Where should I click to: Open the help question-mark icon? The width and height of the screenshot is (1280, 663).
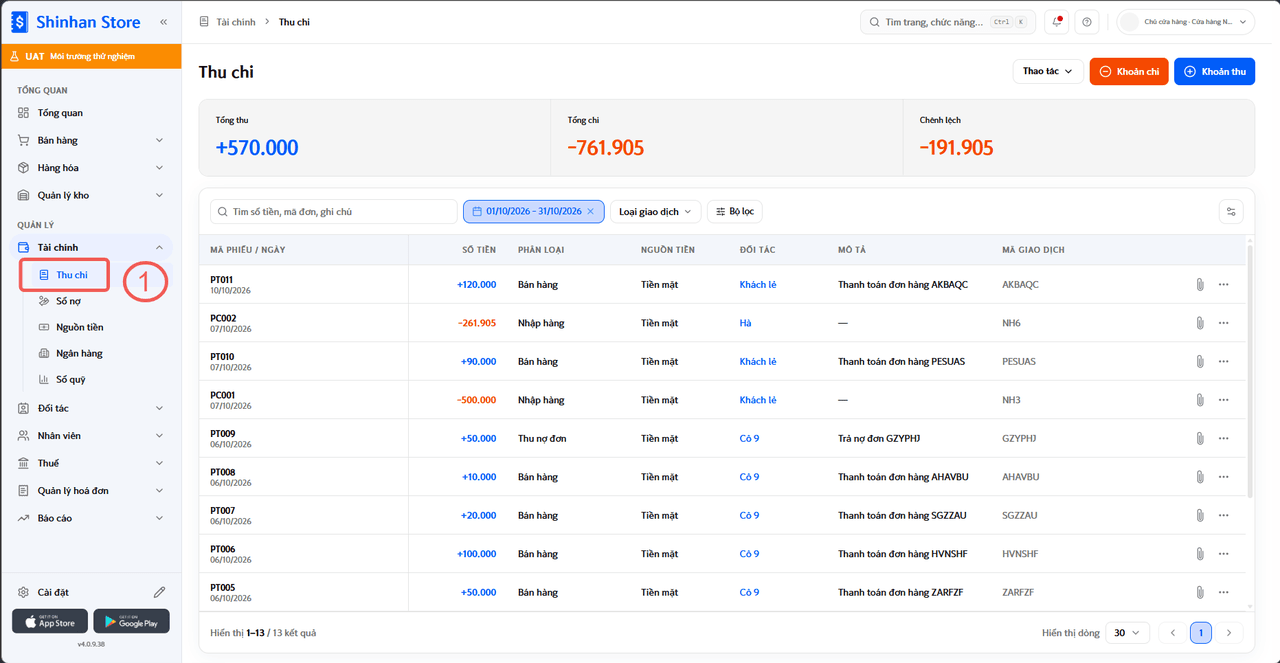1087,22
